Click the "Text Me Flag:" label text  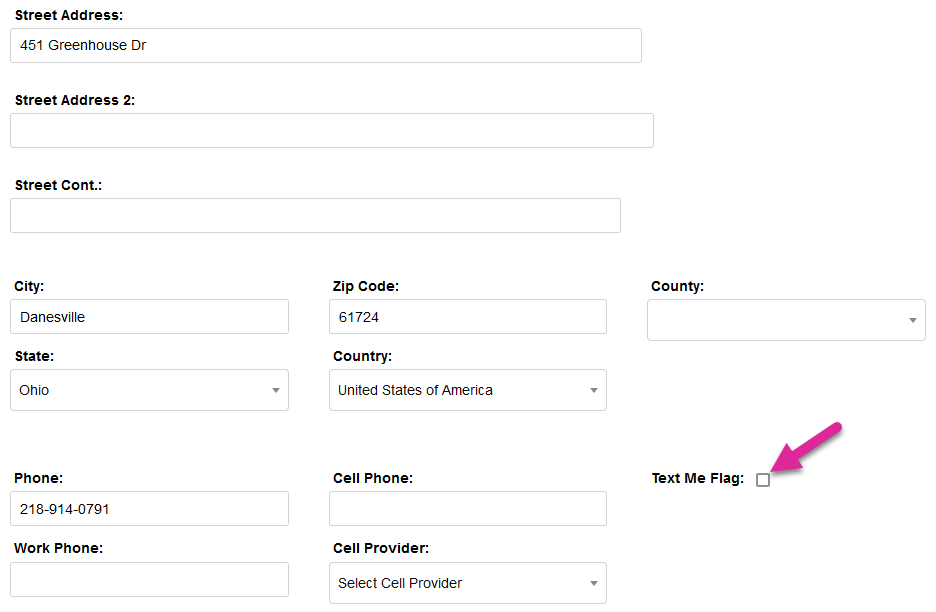697,478
